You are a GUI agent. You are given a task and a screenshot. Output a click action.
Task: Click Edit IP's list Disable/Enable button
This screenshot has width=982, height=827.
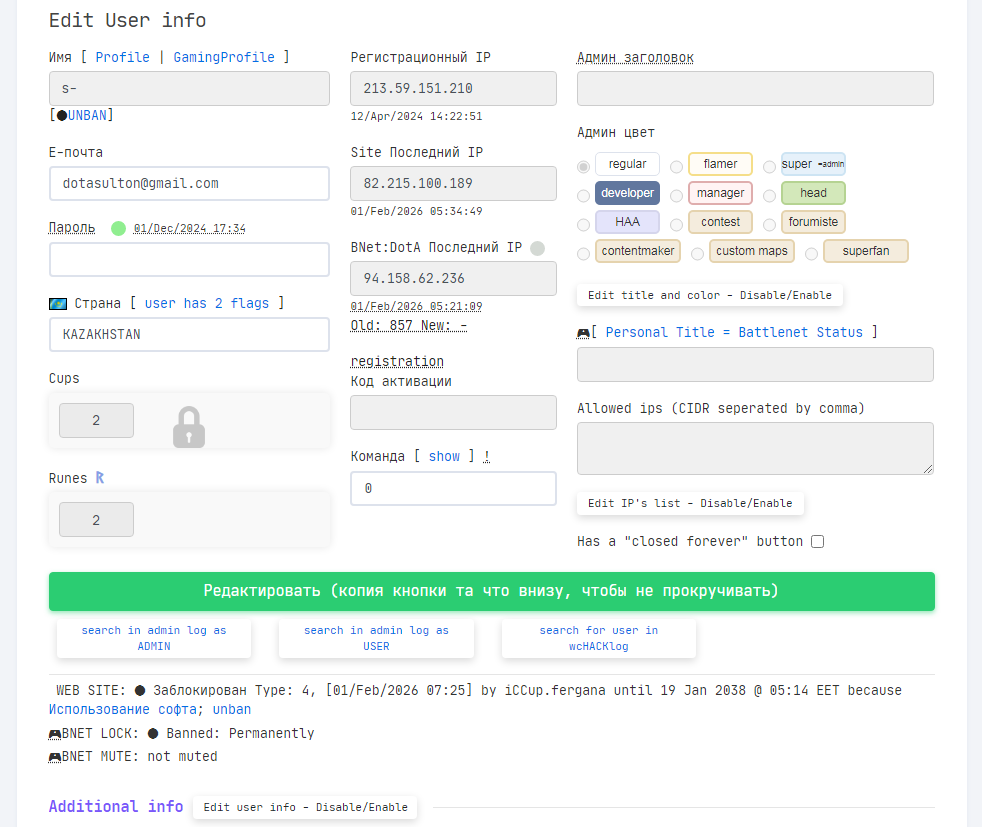click(x=690, y=503)
